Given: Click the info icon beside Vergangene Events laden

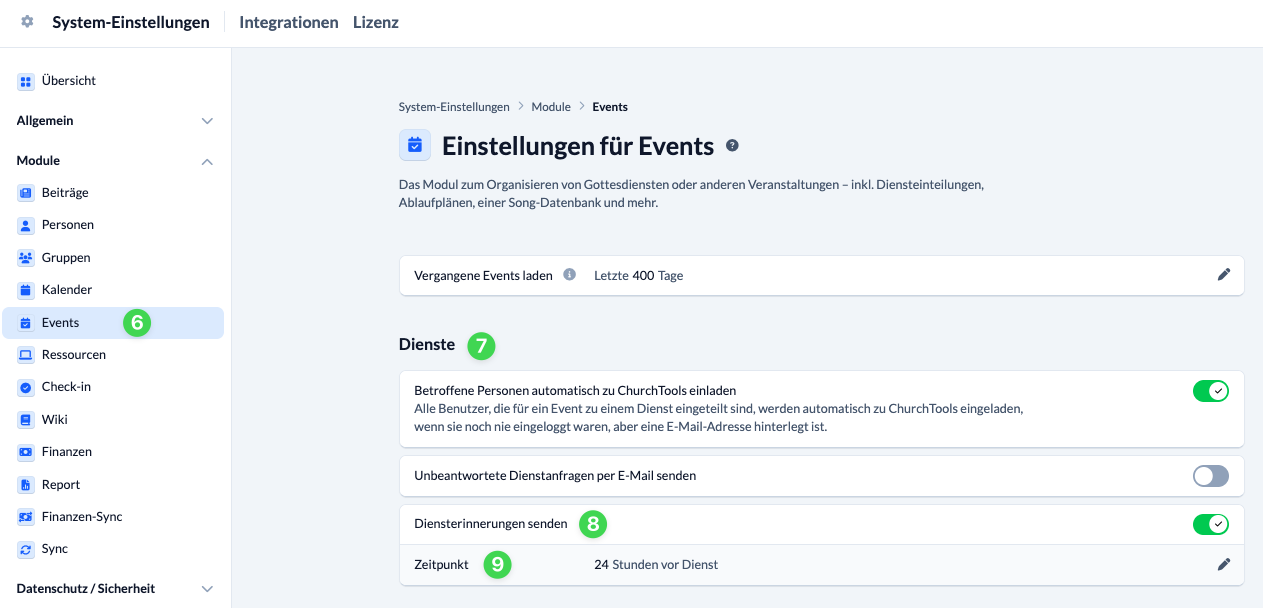Looking at the screenshot, I should click(570, 275).
